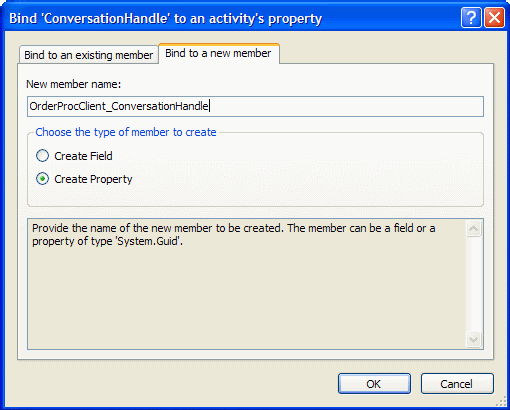The image size is (510, 410).
Task: Click the Help question mark icon
Action: point(471,17)
